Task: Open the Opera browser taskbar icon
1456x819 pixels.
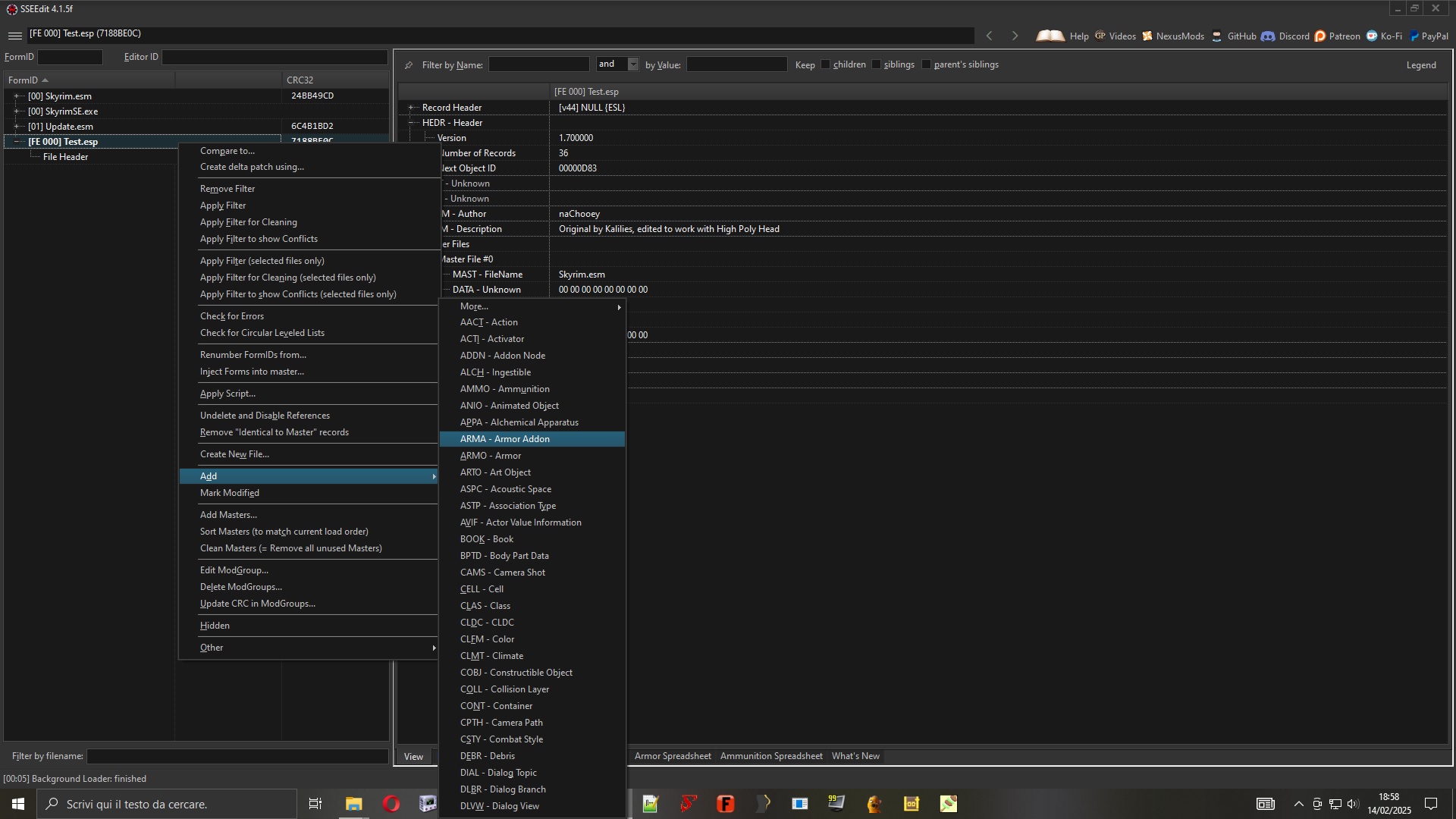Action: tap(391, 804)
